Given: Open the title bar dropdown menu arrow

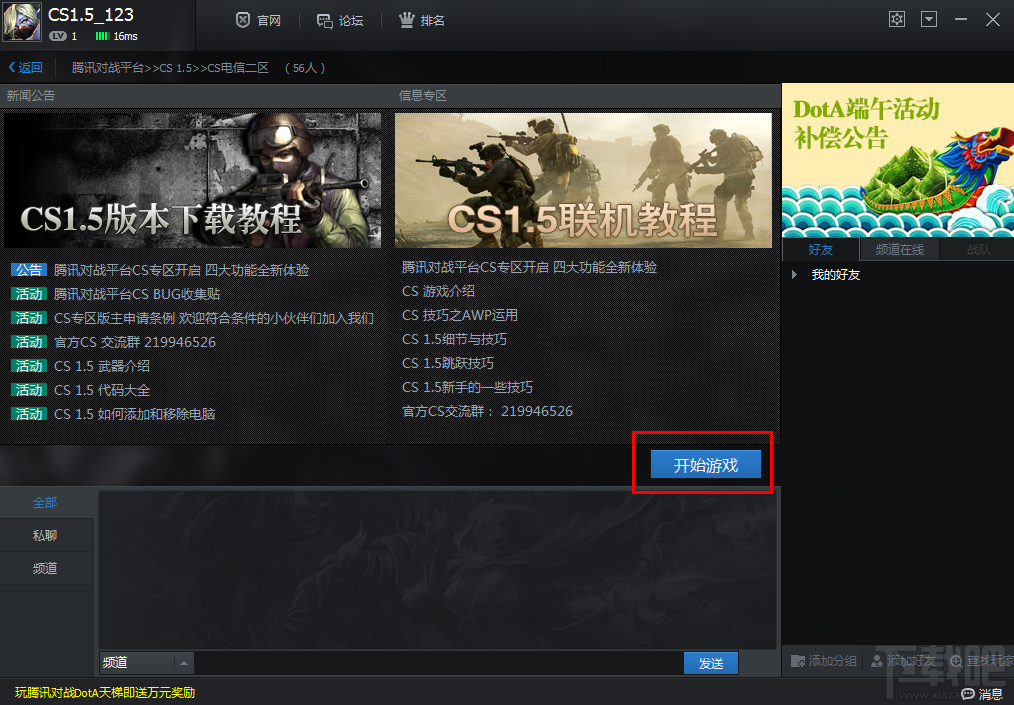Looking at the screenshot, I should tap(929, 19).
